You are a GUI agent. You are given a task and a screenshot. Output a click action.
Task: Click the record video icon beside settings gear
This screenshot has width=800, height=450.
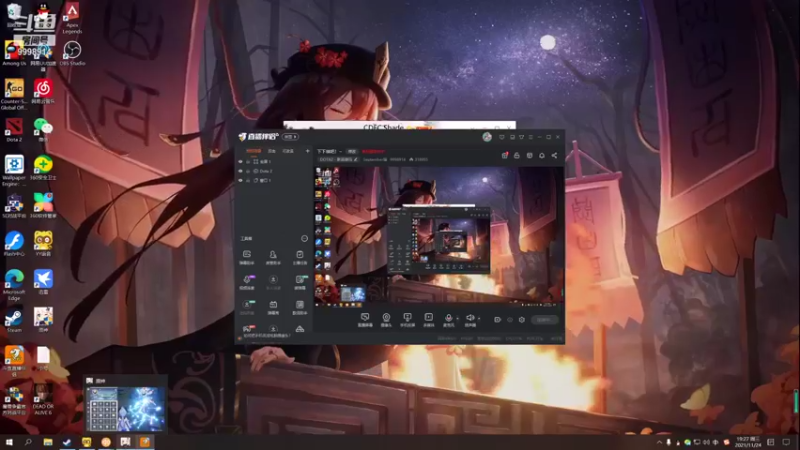click(x=497, y=320)
